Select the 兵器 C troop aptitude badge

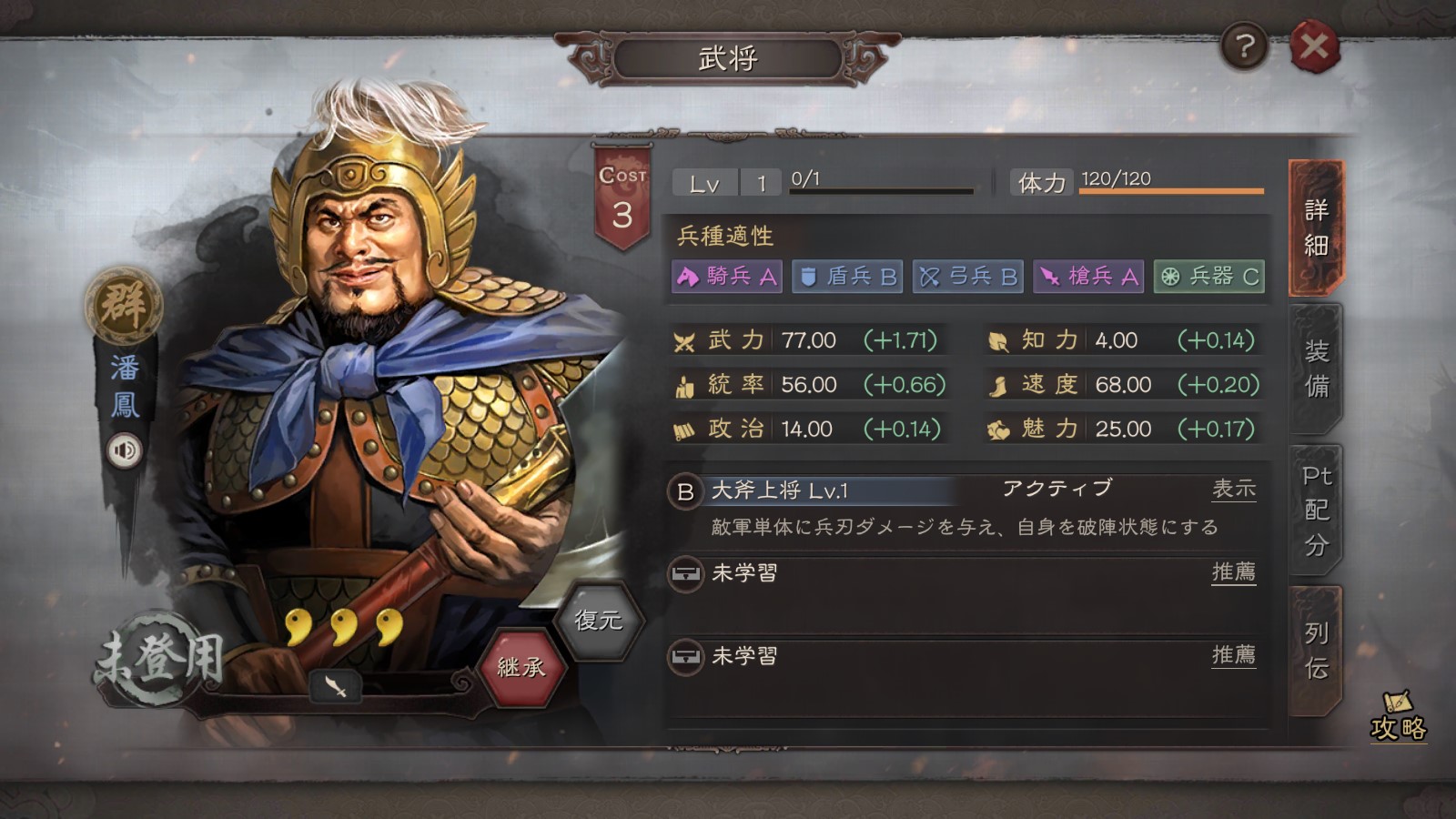[x=1209, y=277]
